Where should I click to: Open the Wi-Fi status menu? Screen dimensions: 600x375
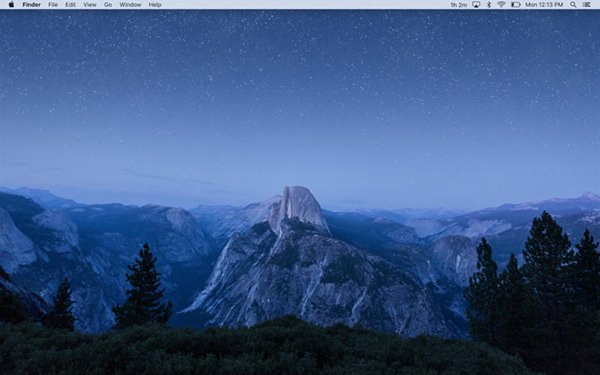pyautogui.click(x=501, y=5)
